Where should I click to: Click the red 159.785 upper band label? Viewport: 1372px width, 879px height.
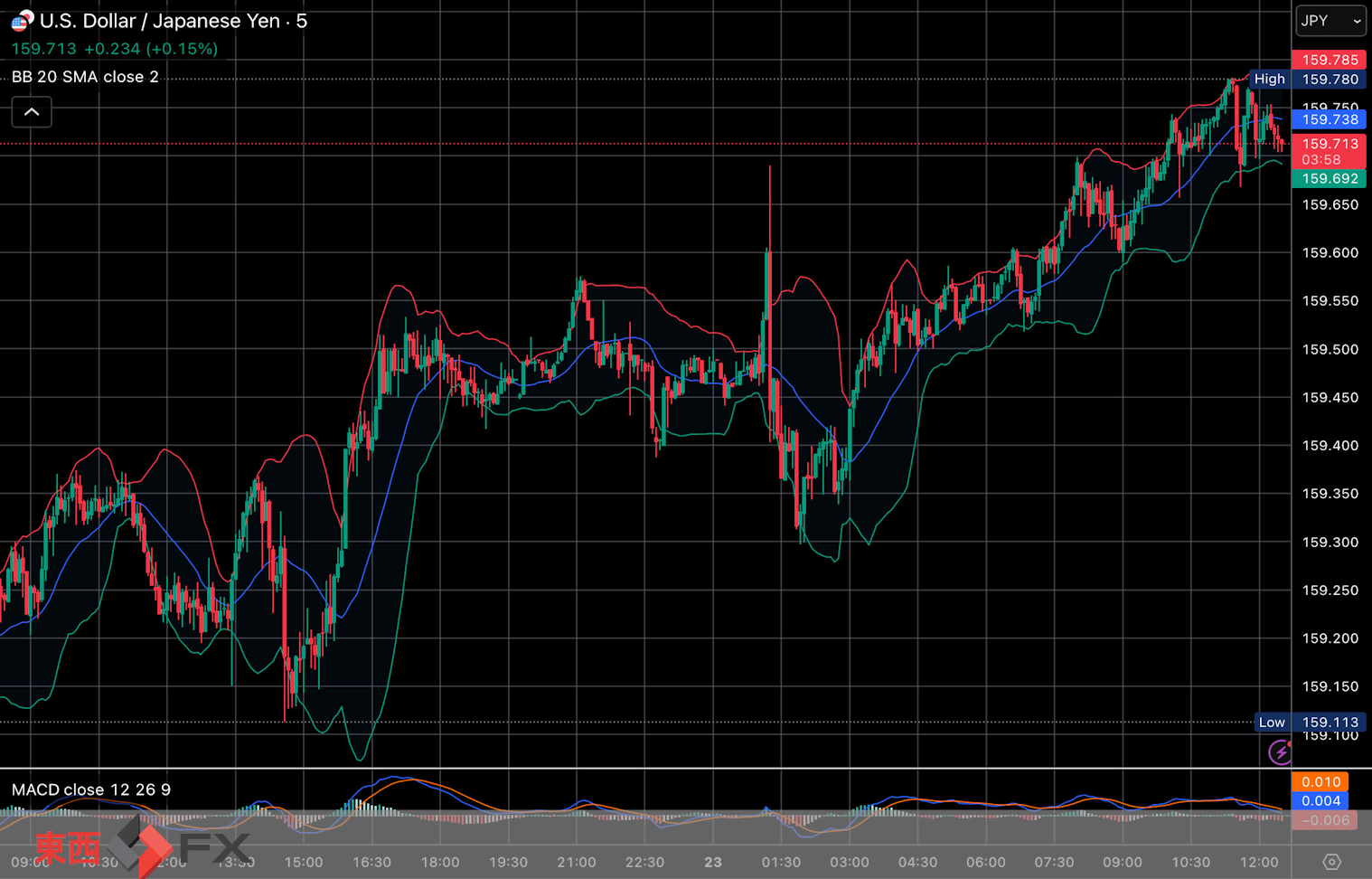click(x=1329, y=60)
